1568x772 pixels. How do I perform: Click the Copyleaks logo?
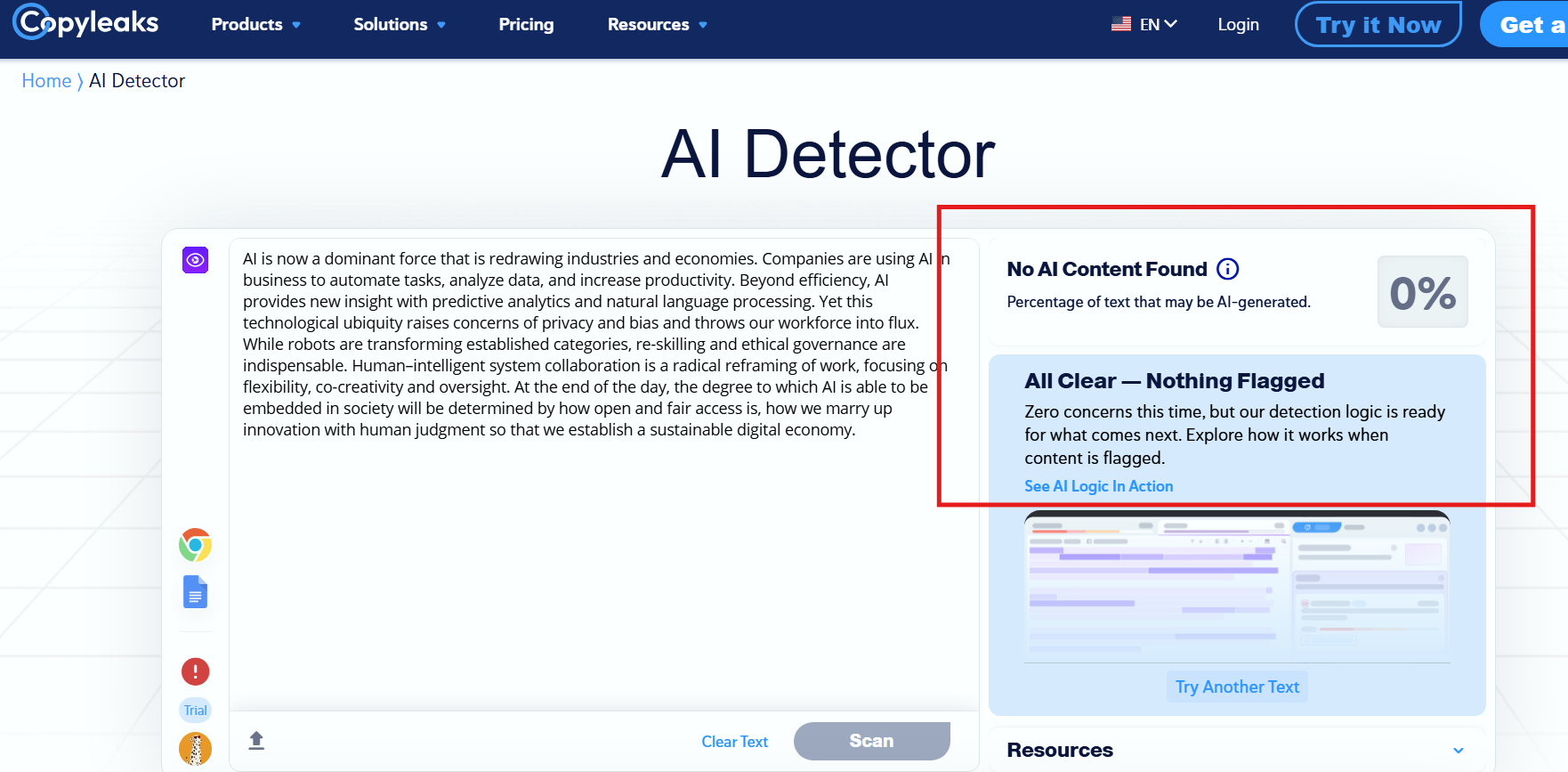(86, 23)
